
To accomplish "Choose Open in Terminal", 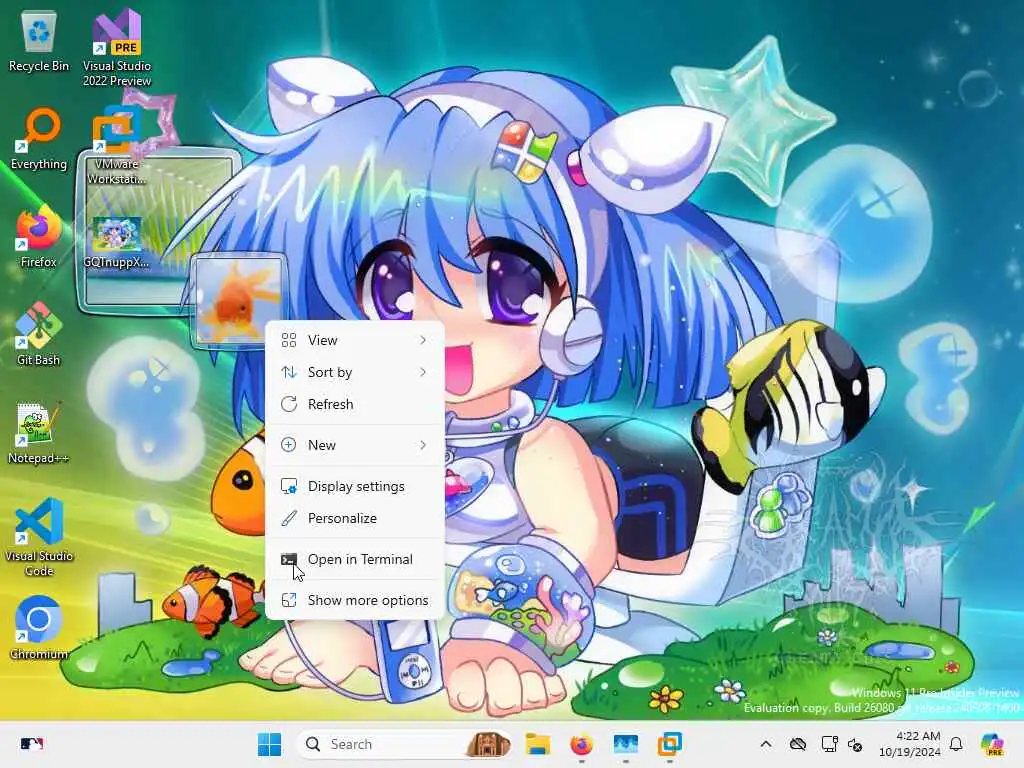I will (x=355, y=560).
